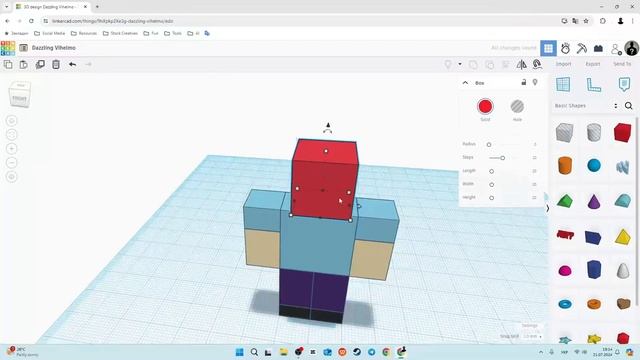
Task: Open the Windows Start menu
Action: pyautogui.click(x=240, y=352)
